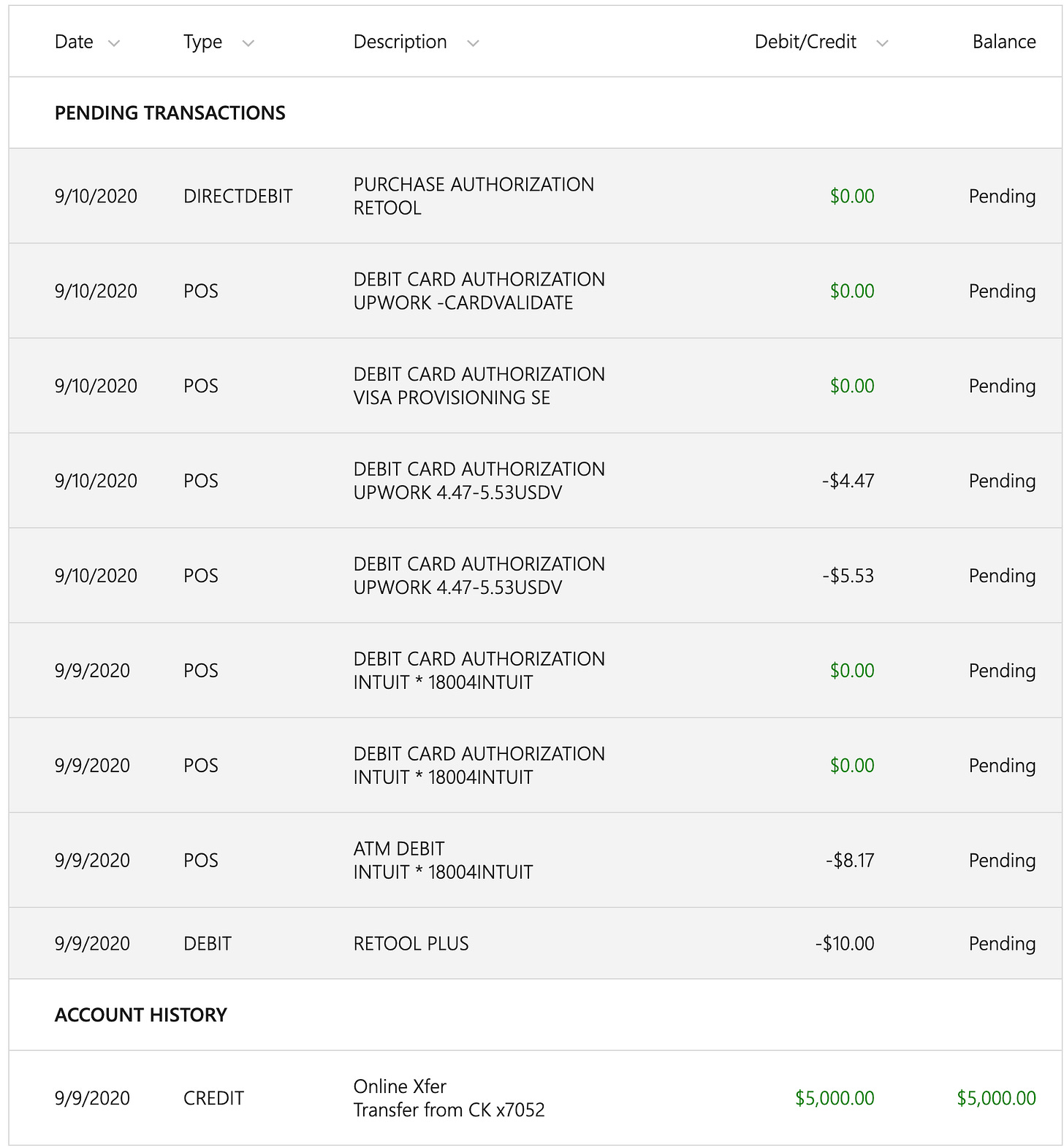The image size is (1064, 1147).
Task: Click the CREDIT type cell
Action: coord(213,1098)
